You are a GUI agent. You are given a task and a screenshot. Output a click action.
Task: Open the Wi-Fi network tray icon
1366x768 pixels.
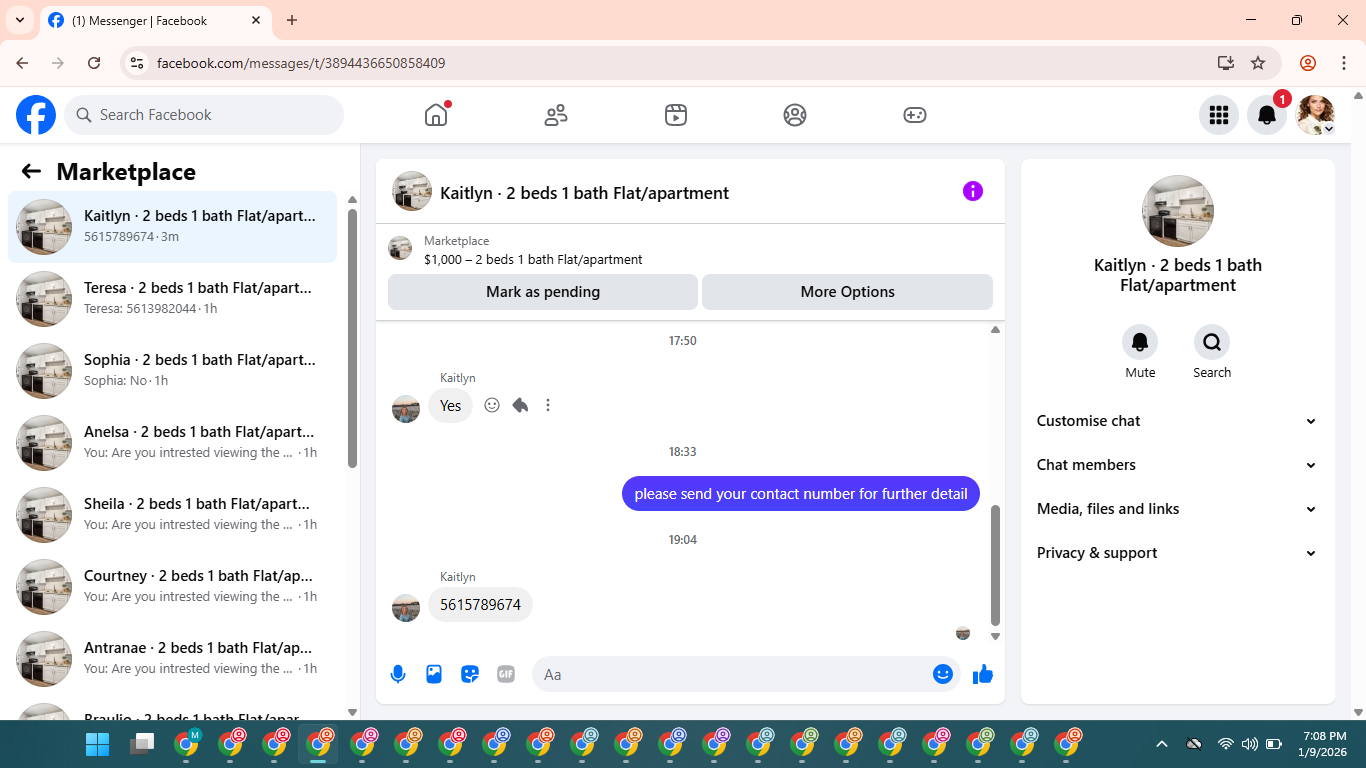pyautogui.click(x=1225, y=744)
